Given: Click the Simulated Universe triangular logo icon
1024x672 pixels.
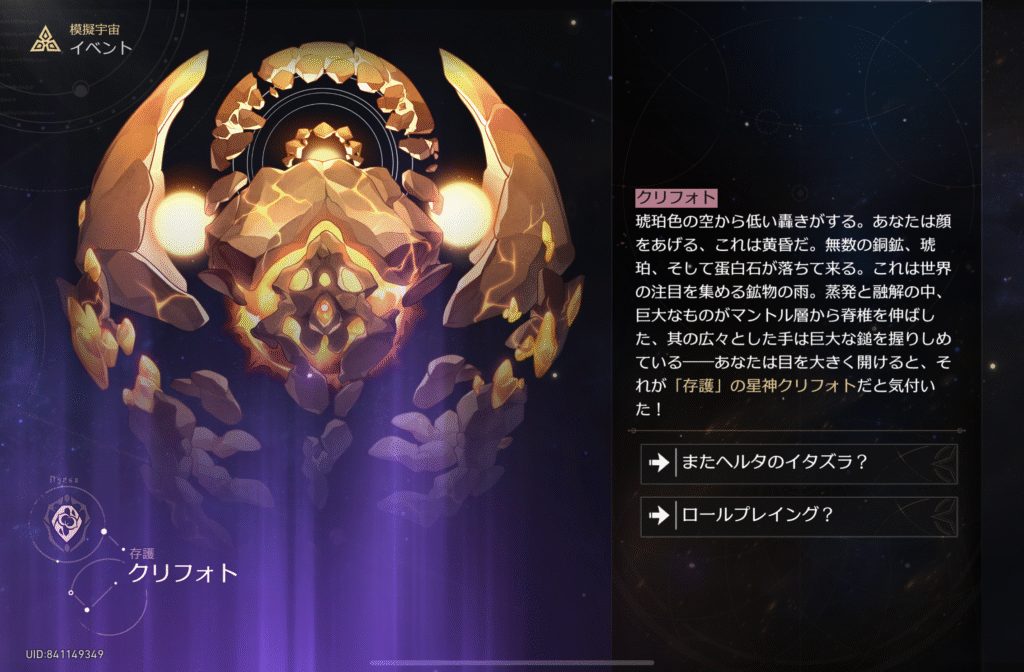Looking at the screenshot, I should tap(46, 39).
